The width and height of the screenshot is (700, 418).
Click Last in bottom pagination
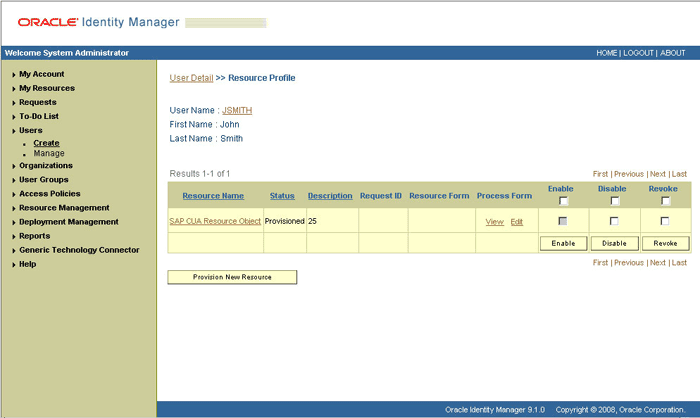[679, 263]
